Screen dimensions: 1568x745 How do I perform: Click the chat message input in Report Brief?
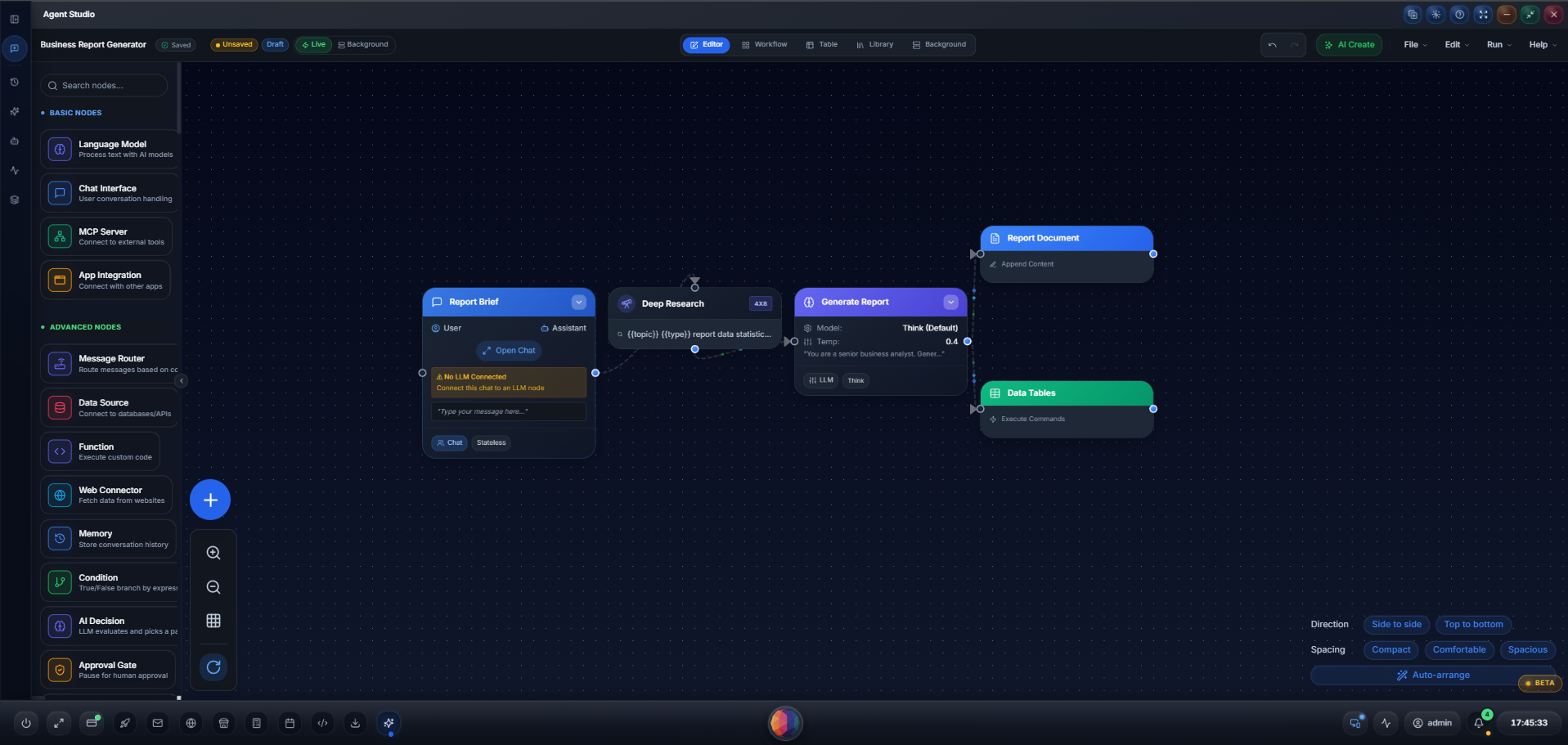tap(509, 411)
